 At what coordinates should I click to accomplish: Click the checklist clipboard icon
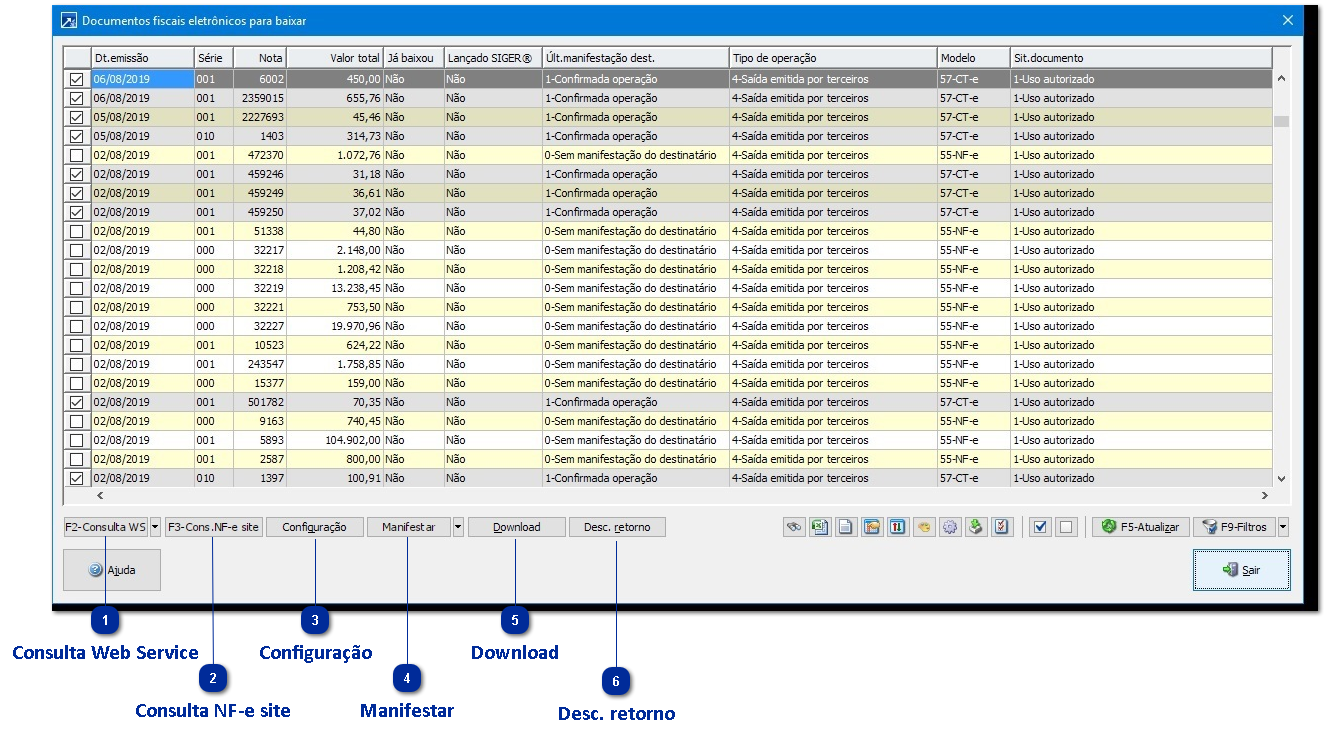[1002, 527]
